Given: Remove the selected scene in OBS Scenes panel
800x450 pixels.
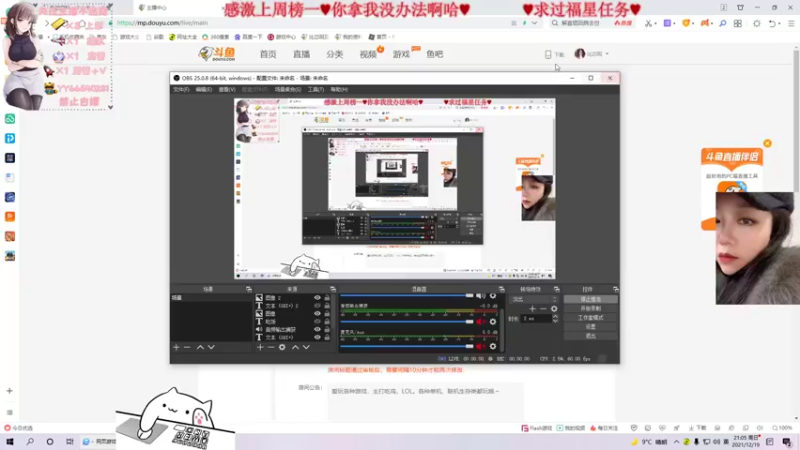Looking at the screenshot, I should pyautogui.click(x=187, y=347).
